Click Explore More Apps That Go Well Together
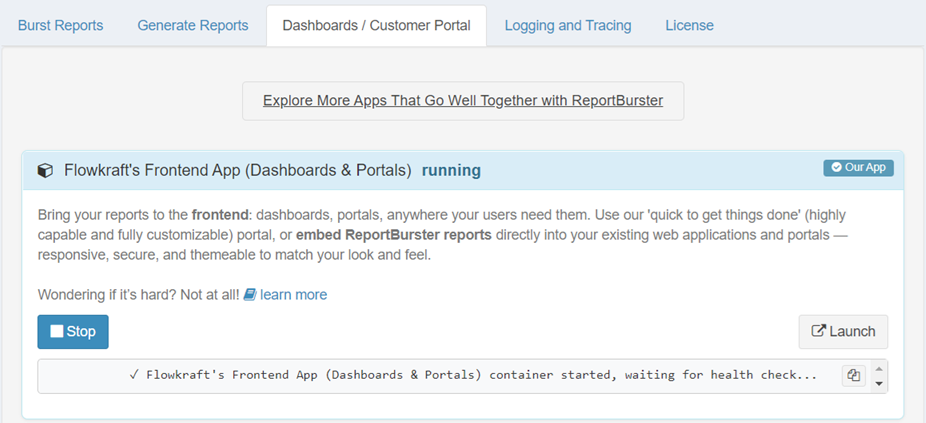The height and width of the screenshot is (423, 926). pyautogui.click(x=463, y=101)
